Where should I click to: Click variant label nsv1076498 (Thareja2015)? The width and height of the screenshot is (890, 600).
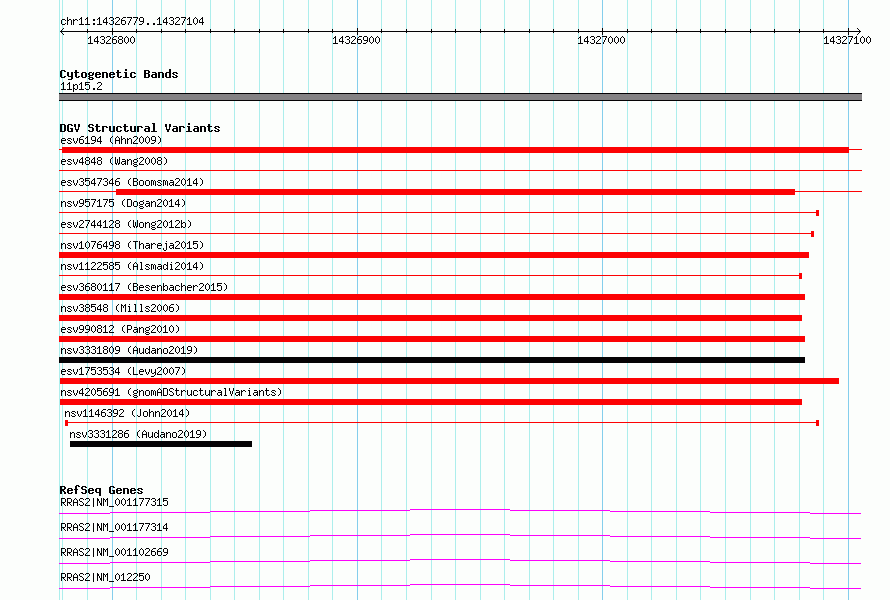click(x=132, y=245)
